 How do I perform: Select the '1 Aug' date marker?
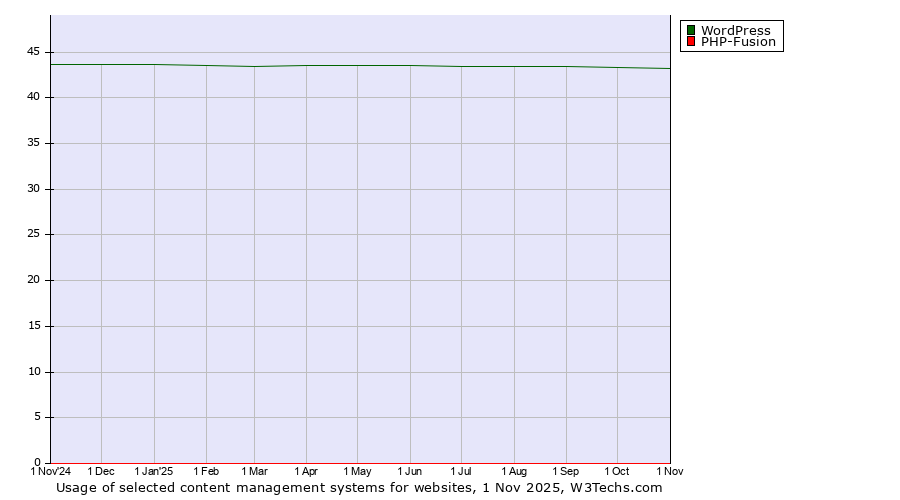coord(514,471)
